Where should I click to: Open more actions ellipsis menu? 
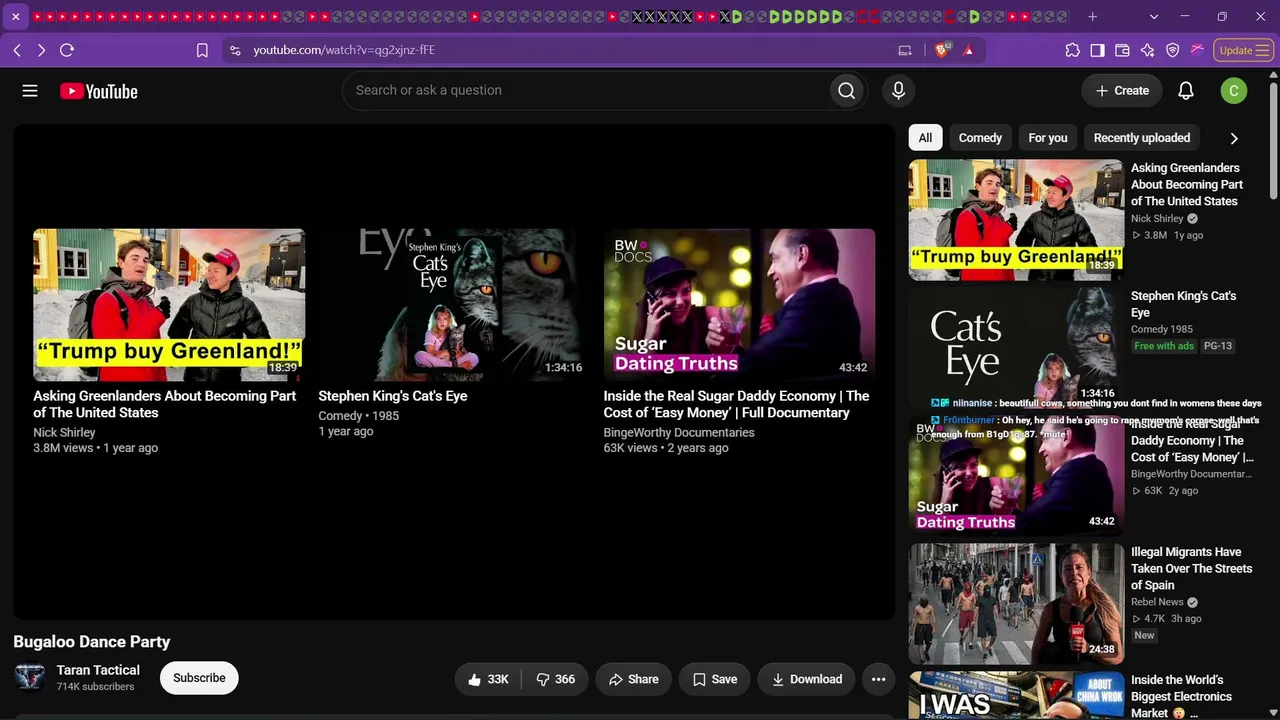[x=878, y=679]
